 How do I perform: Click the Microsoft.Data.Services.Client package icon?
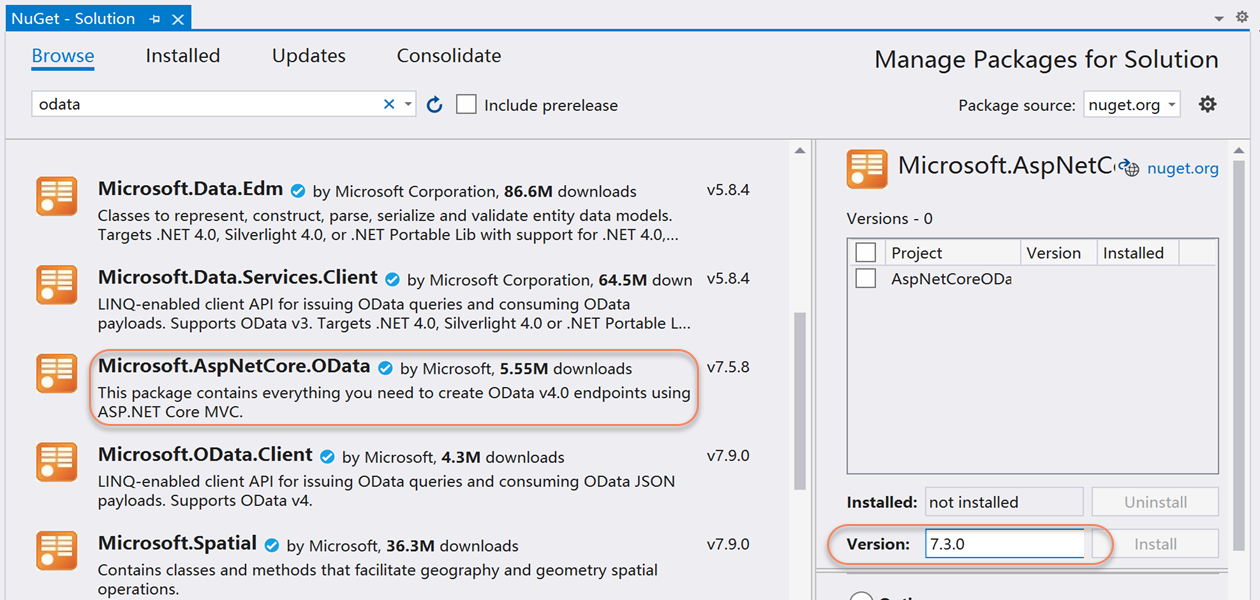coord(57,285)
